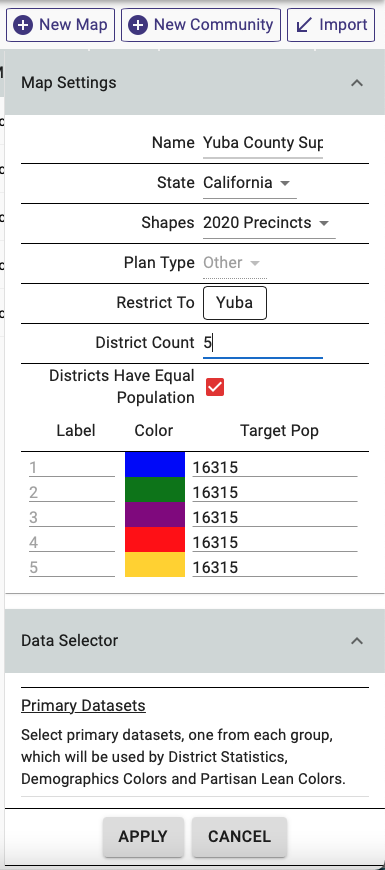Click the New Map plus icon
Viewport: 385px width, 870px height.
tap(23, 25)
